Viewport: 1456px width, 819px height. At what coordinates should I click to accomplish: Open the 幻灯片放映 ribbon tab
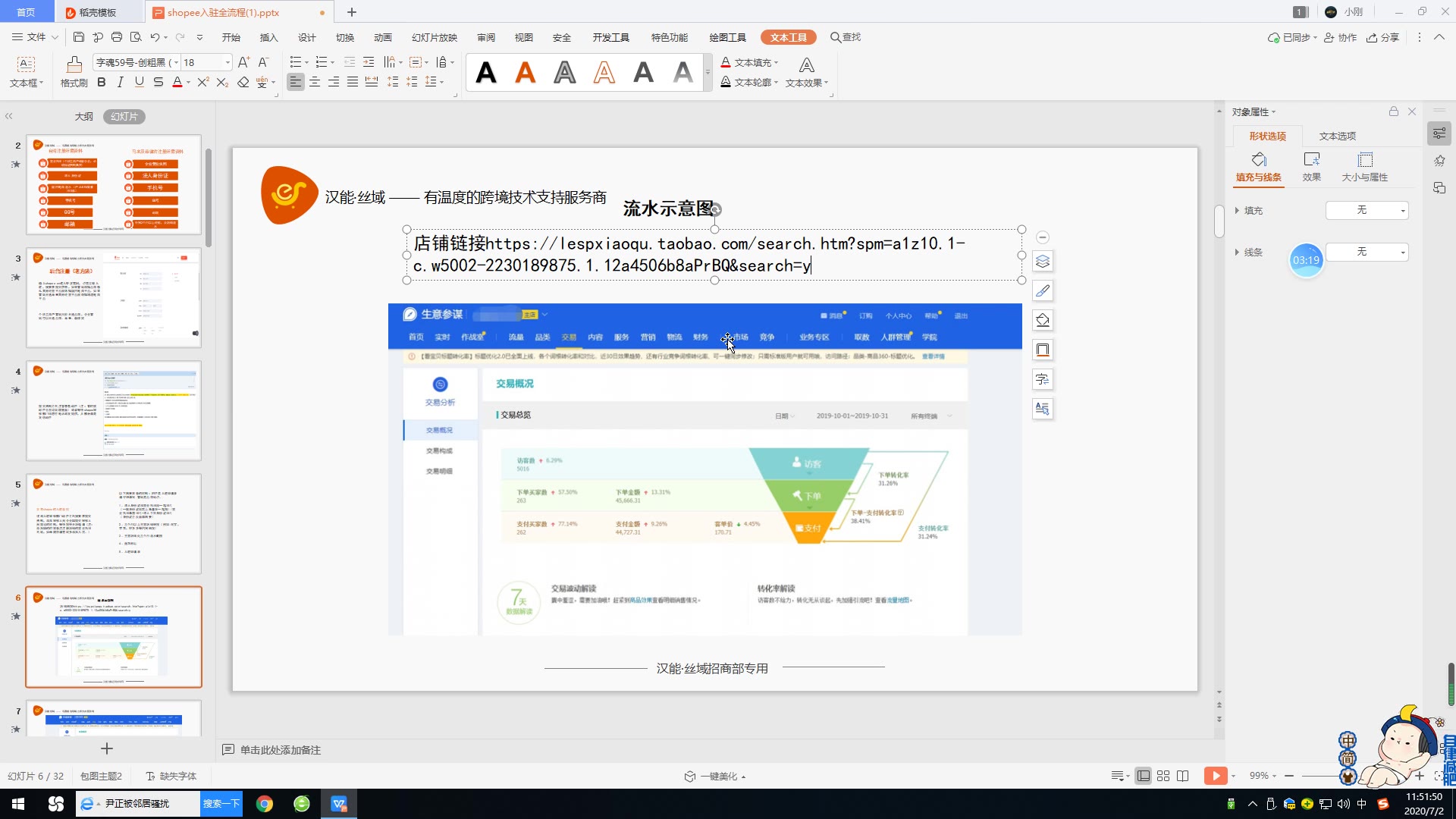435,37
